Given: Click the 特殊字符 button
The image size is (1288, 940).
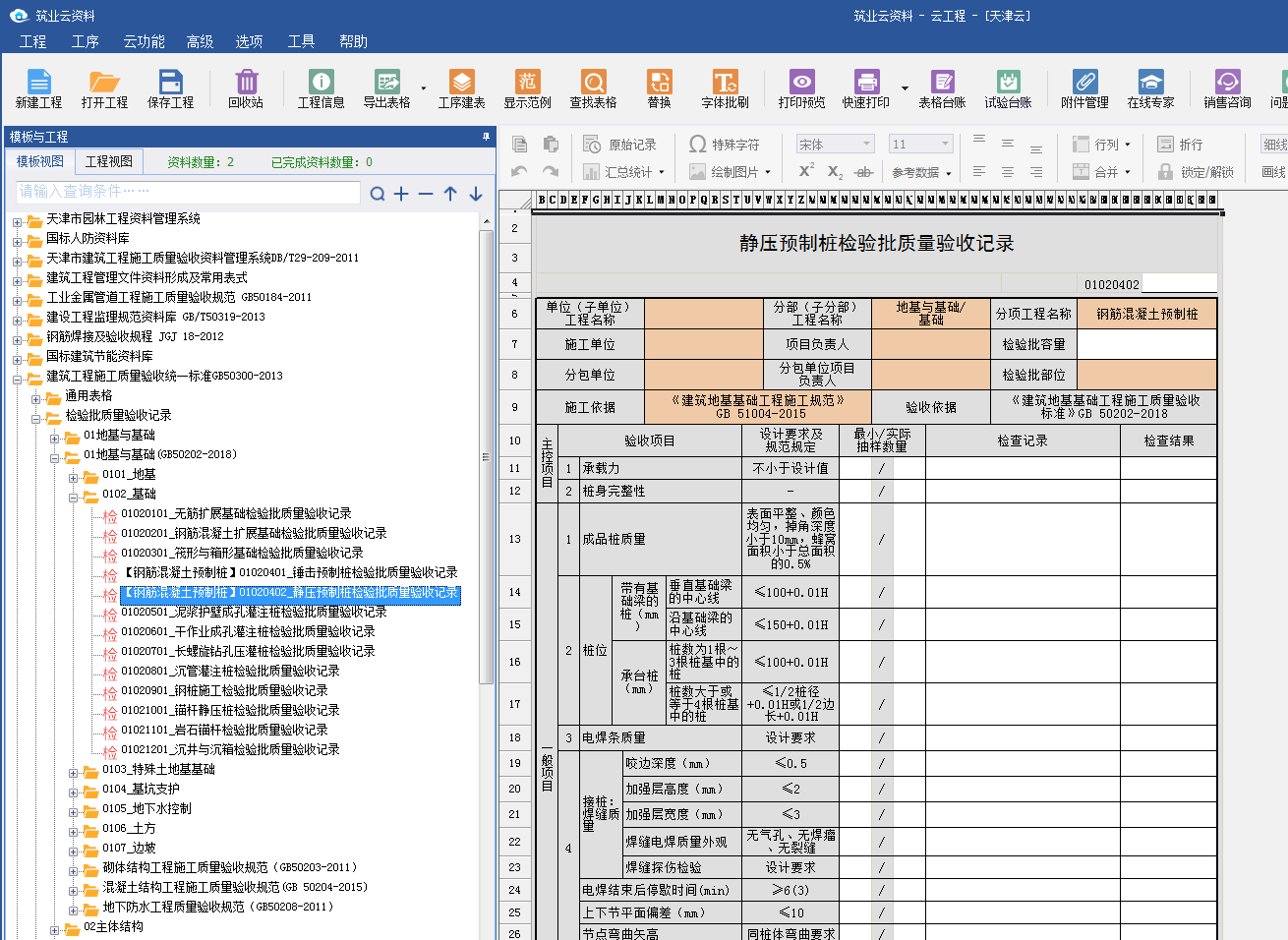Looking at the screenshot, I should pyautogui.click(x=724, y=145).
